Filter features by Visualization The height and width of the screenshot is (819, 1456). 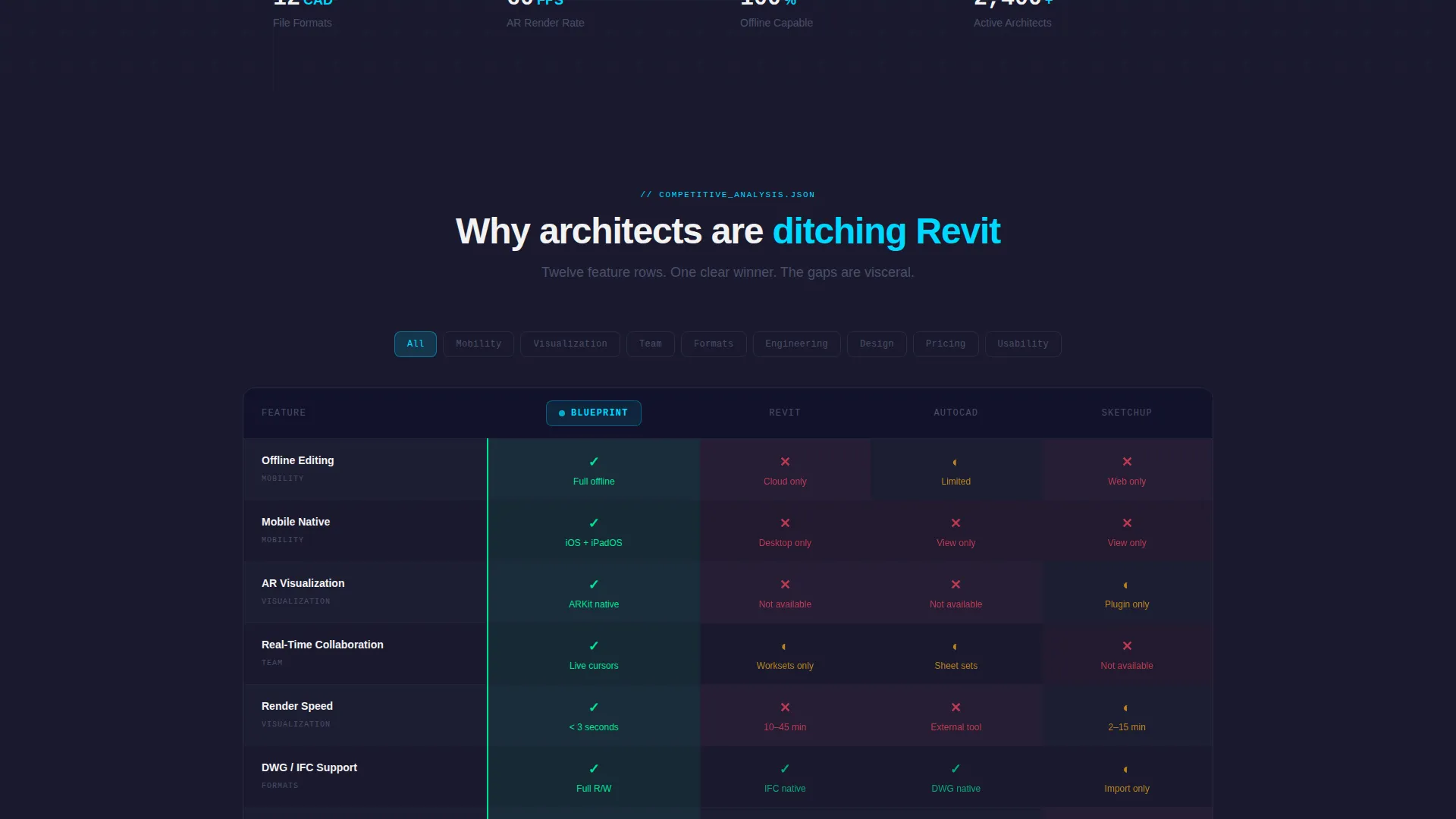click(570, 344)
